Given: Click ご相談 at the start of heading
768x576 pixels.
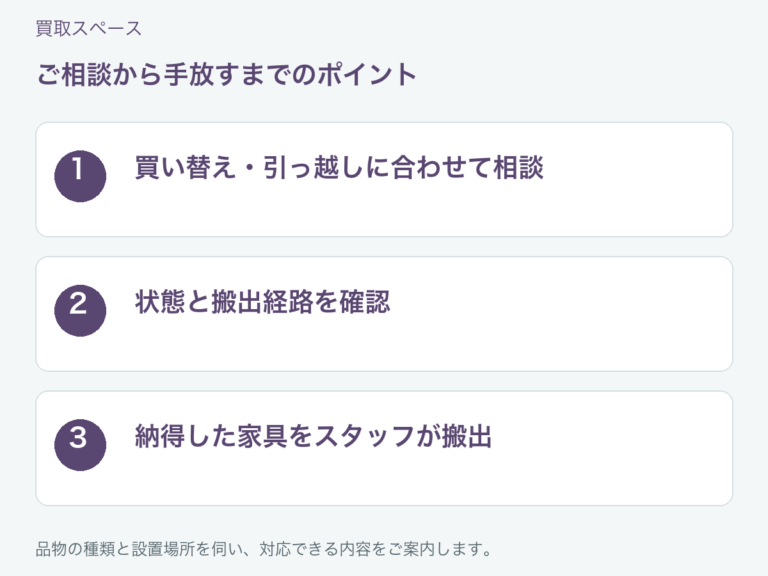Looking at the screenshot, I should (x=74, y=75).
